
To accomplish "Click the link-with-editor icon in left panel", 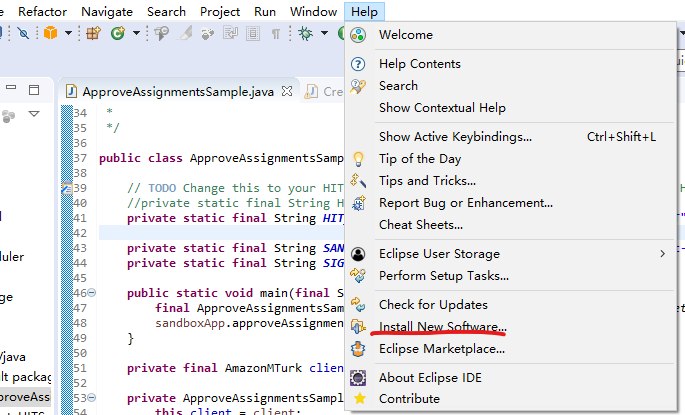I will click(8, 116).
